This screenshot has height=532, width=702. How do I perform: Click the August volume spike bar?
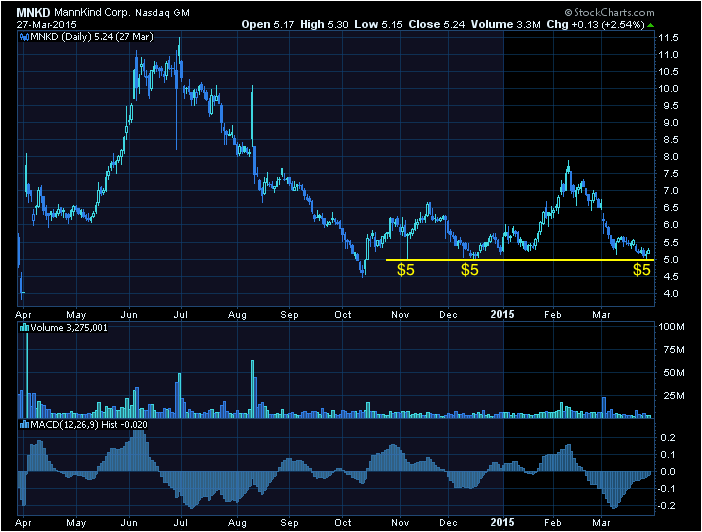(253, 389)
